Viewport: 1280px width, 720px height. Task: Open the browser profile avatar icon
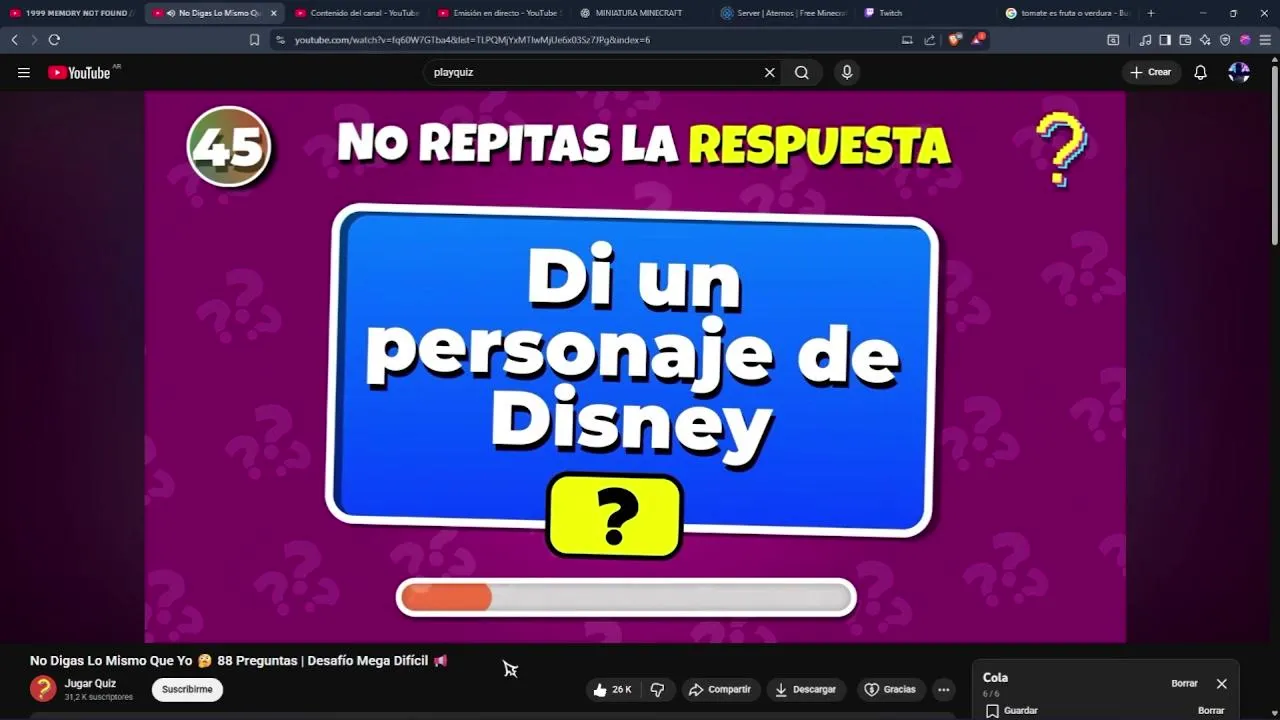(x=1245, y=40)
